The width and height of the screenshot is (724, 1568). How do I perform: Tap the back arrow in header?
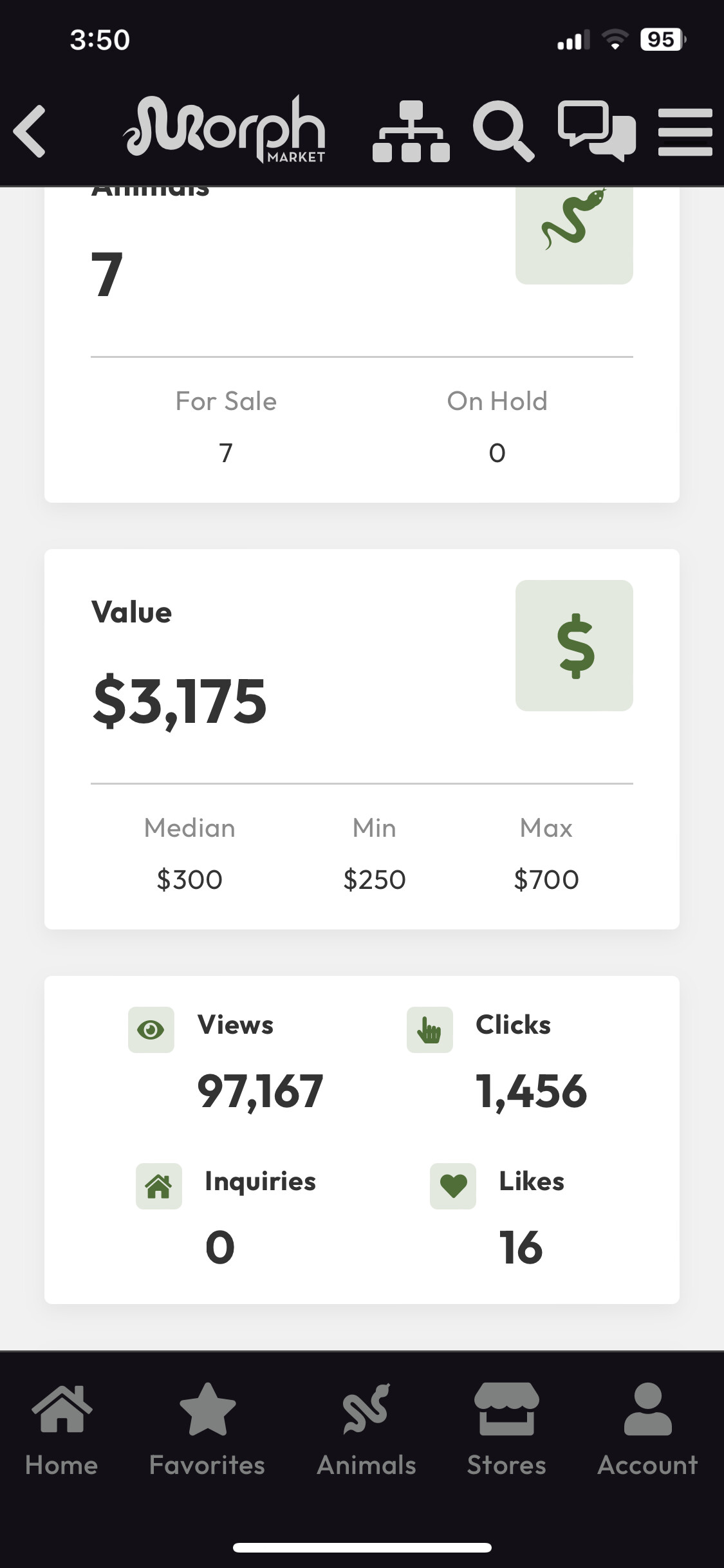pyautogui.click(x=30, y=131)
